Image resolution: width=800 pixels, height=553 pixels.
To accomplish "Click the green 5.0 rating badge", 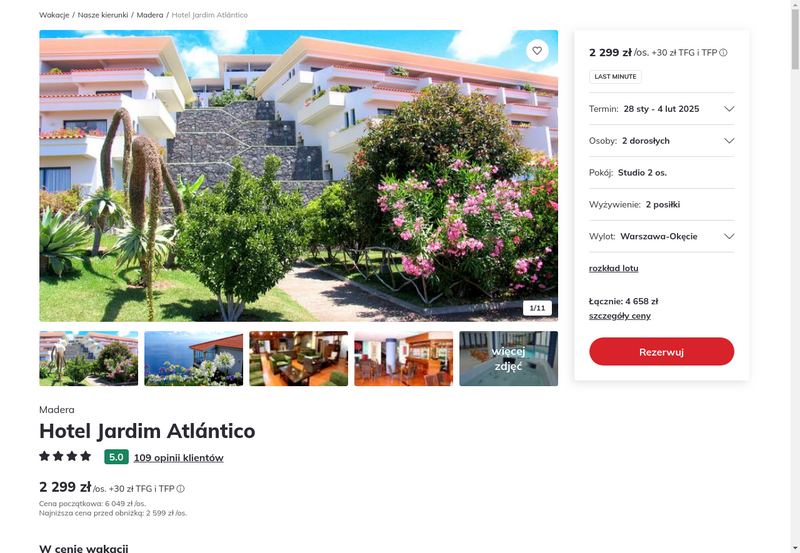I will click(116, 457).
